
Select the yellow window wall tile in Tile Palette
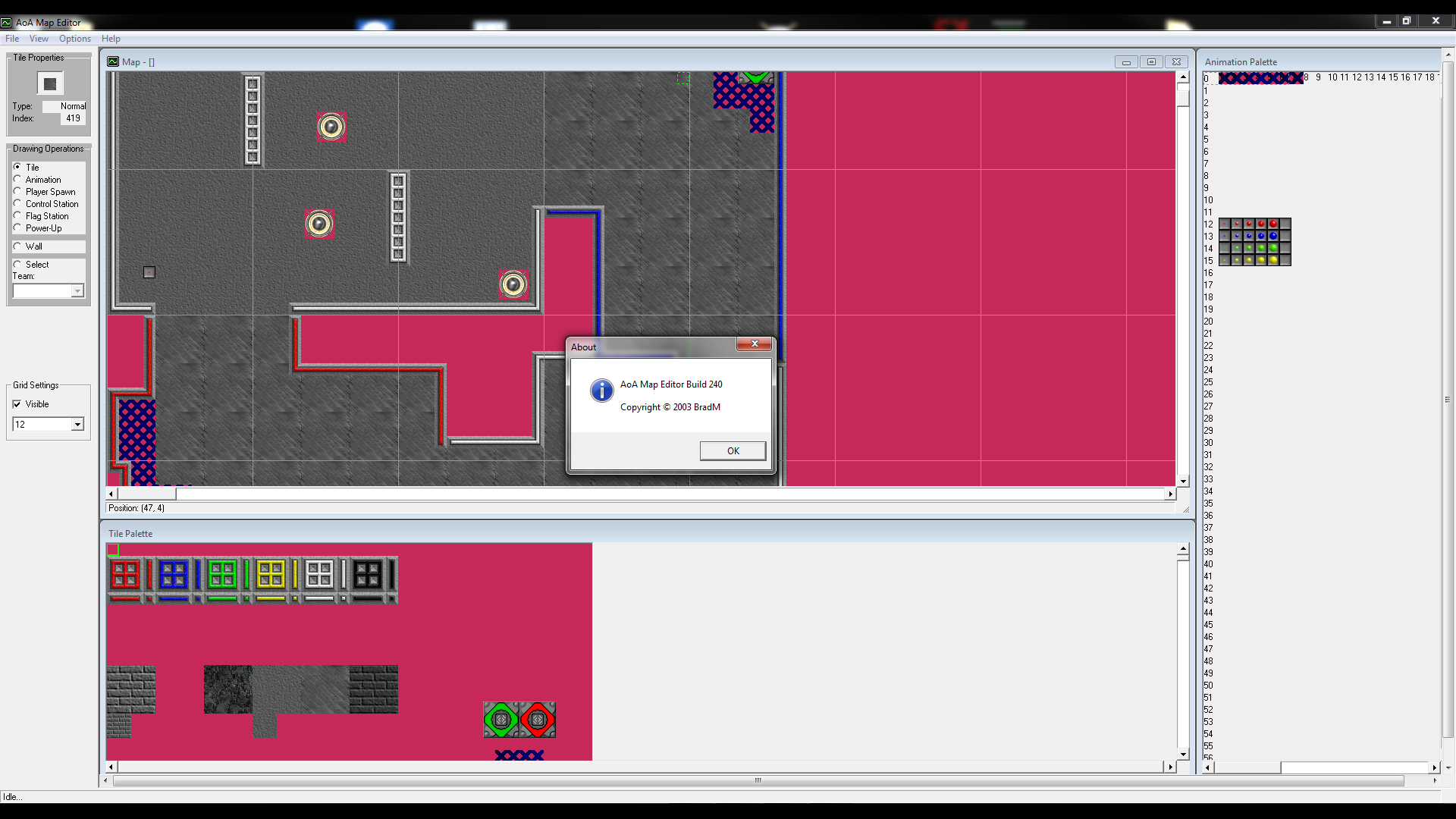coord(271,574)
